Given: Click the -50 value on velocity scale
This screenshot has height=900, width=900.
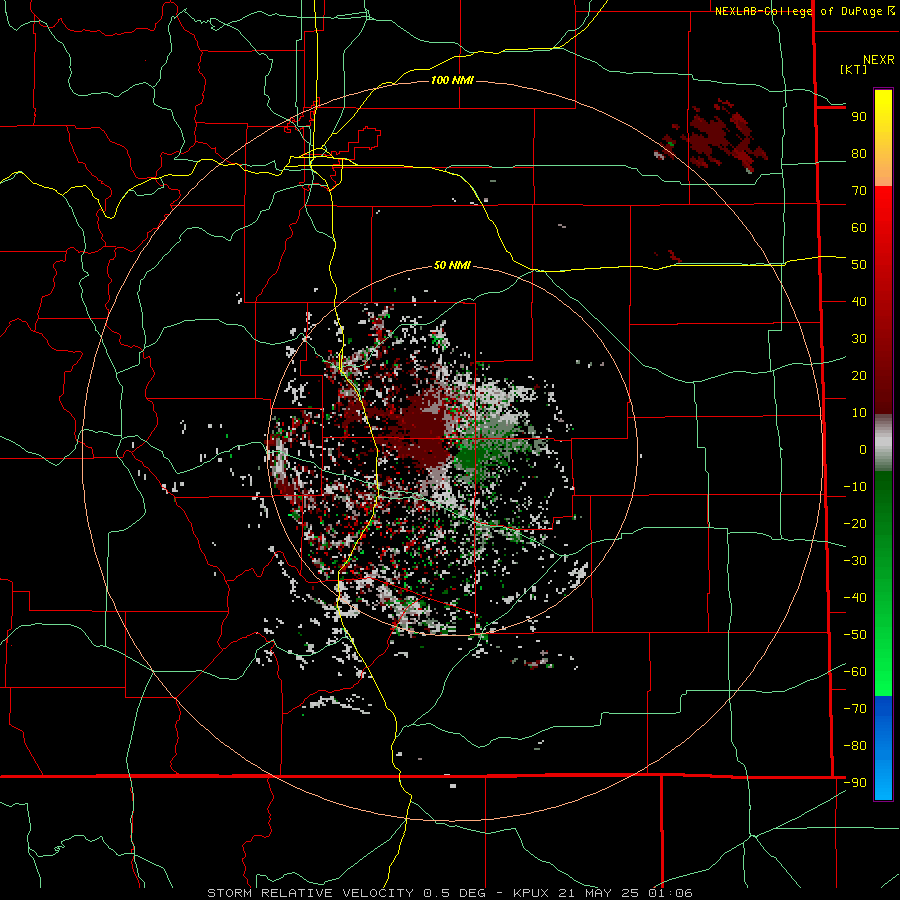Looking at the screenshot, I should 855,635.
